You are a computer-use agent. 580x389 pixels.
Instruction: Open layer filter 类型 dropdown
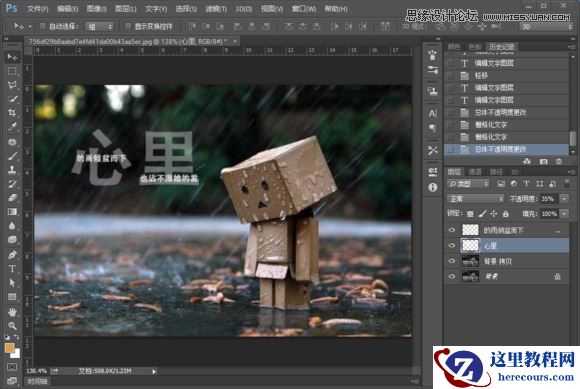point(468,184)
